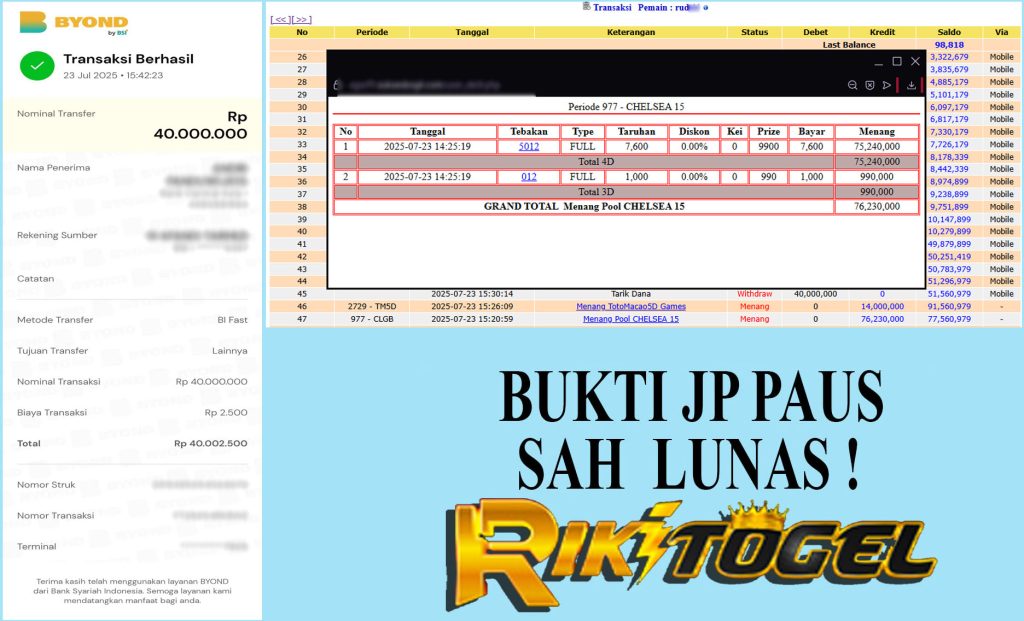Open the bet number 5012 link
Viewport: 1024px width, 621px height.
click(528, 147)
